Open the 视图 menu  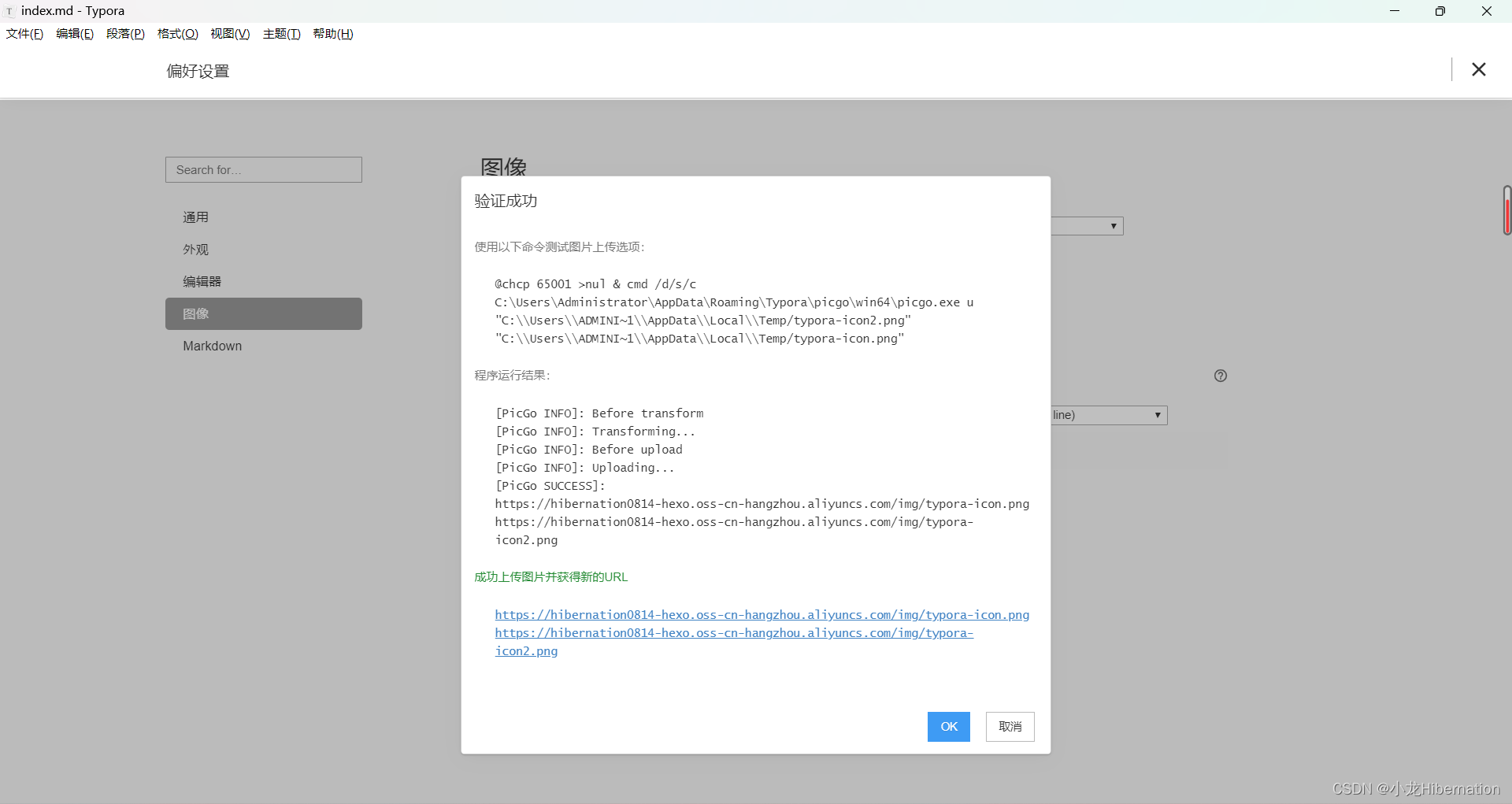tap(229, 33)
